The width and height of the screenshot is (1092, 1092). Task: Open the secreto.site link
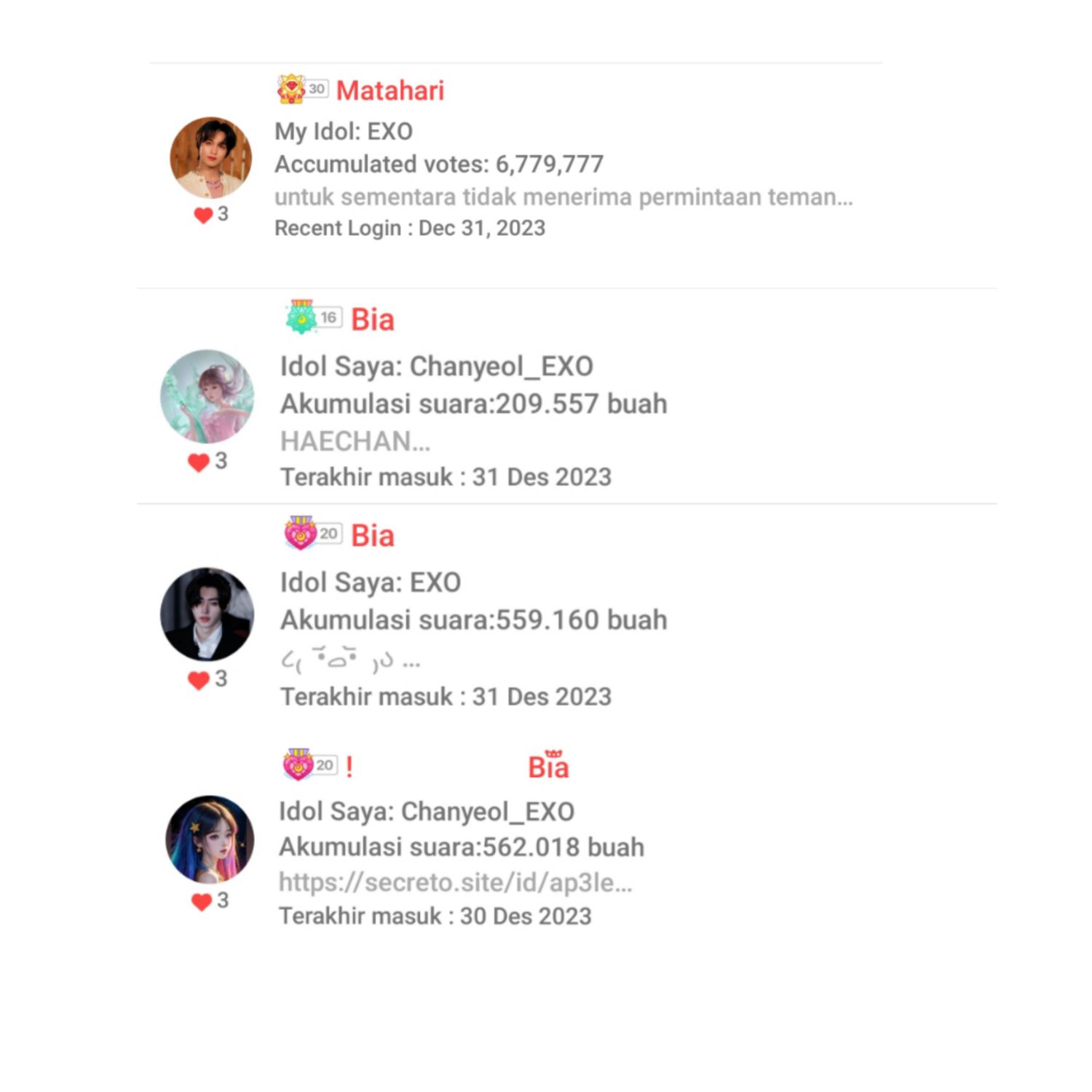click(x=455, y=882)
